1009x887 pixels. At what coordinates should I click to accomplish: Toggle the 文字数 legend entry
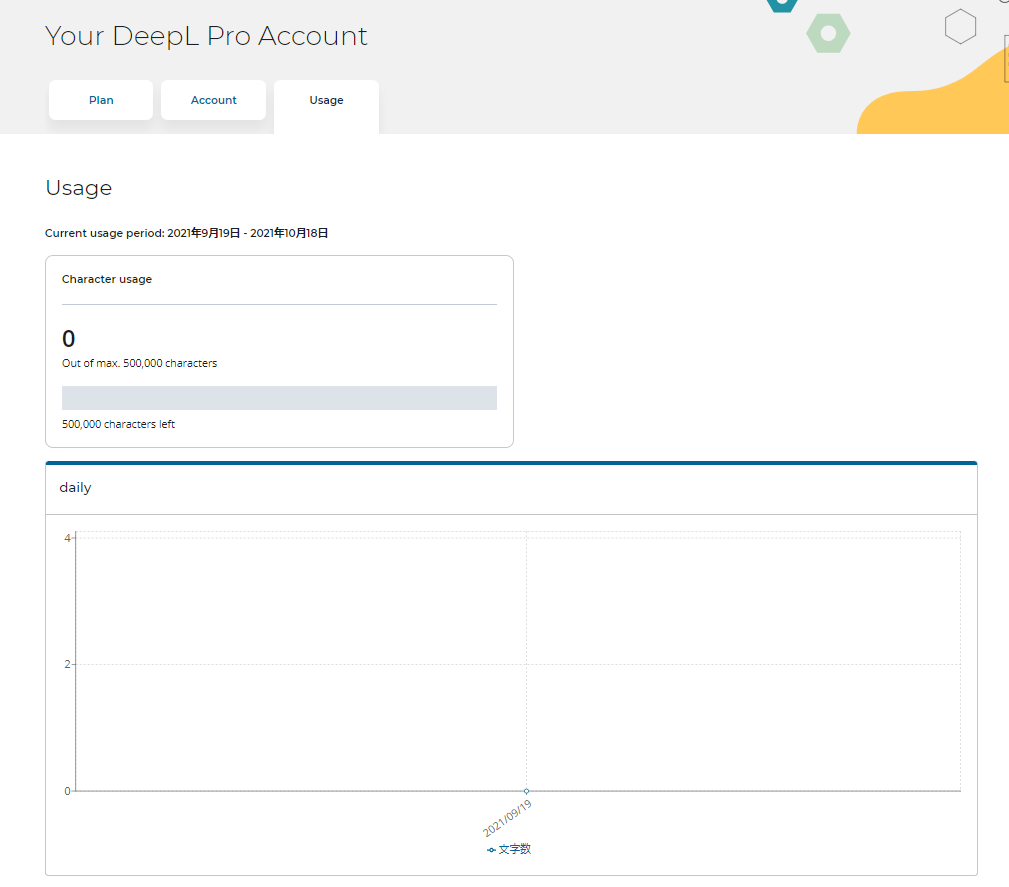point(509,850)
